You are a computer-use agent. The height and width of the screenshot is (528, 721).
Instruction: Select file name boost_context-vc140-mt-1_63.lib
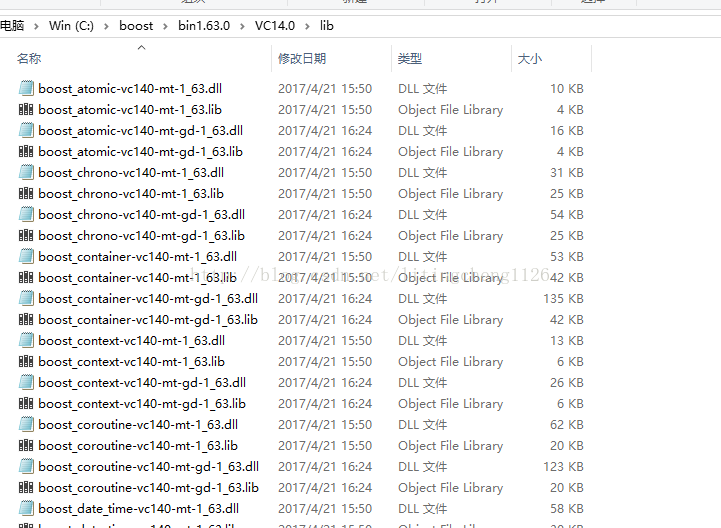click(132, 362)
